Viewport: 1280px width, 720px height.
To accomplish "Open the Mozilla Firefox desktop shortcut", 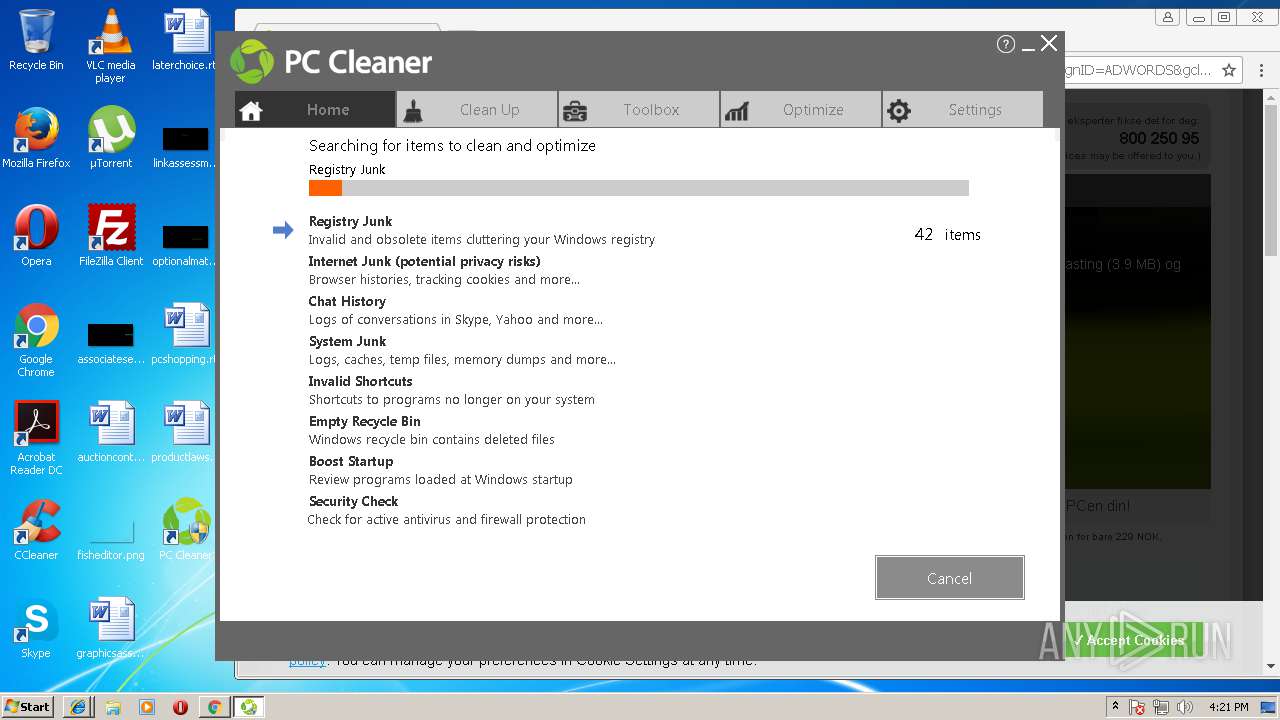I will point(36,138).
